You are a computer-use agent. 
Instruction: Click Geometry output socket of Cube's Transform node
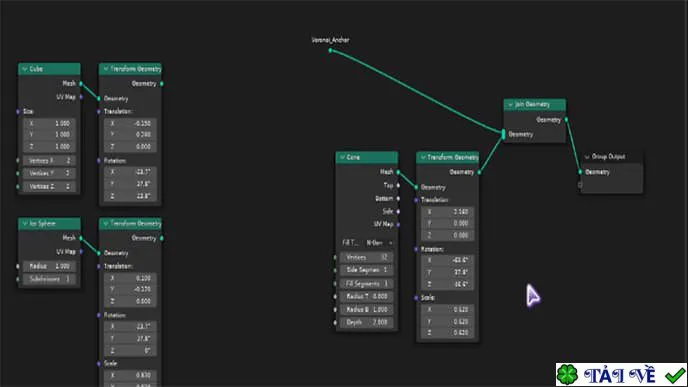[x=162, y=83]
